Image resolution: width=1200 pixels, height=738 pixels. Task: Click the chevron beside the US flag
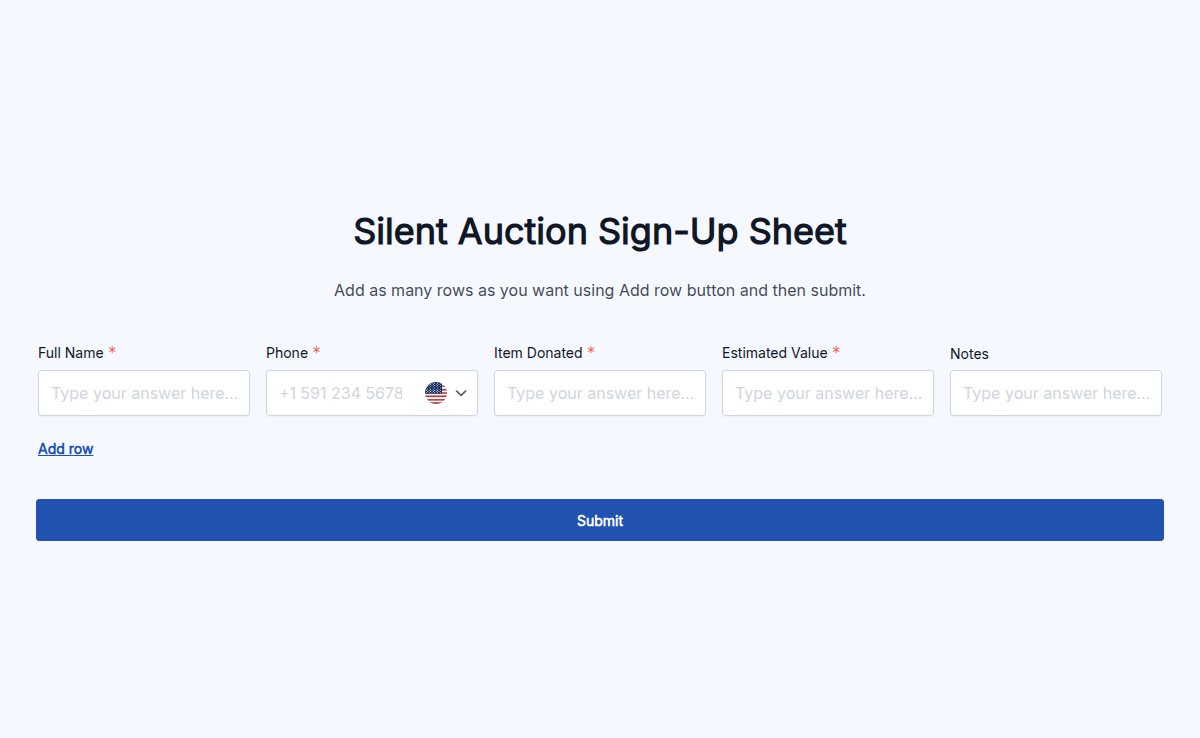[461, 392]
